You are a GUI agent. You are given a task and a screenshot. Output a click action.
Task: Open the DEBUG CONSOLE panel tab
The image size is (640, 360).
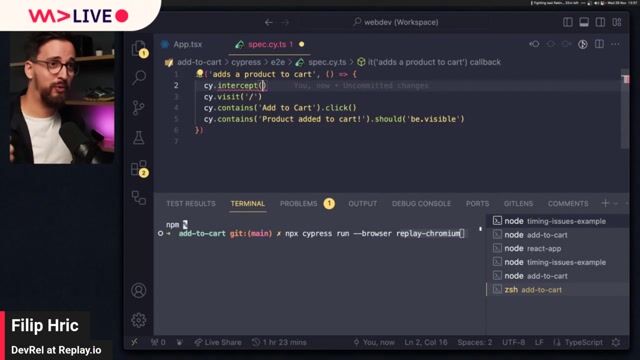pos(421,204)
